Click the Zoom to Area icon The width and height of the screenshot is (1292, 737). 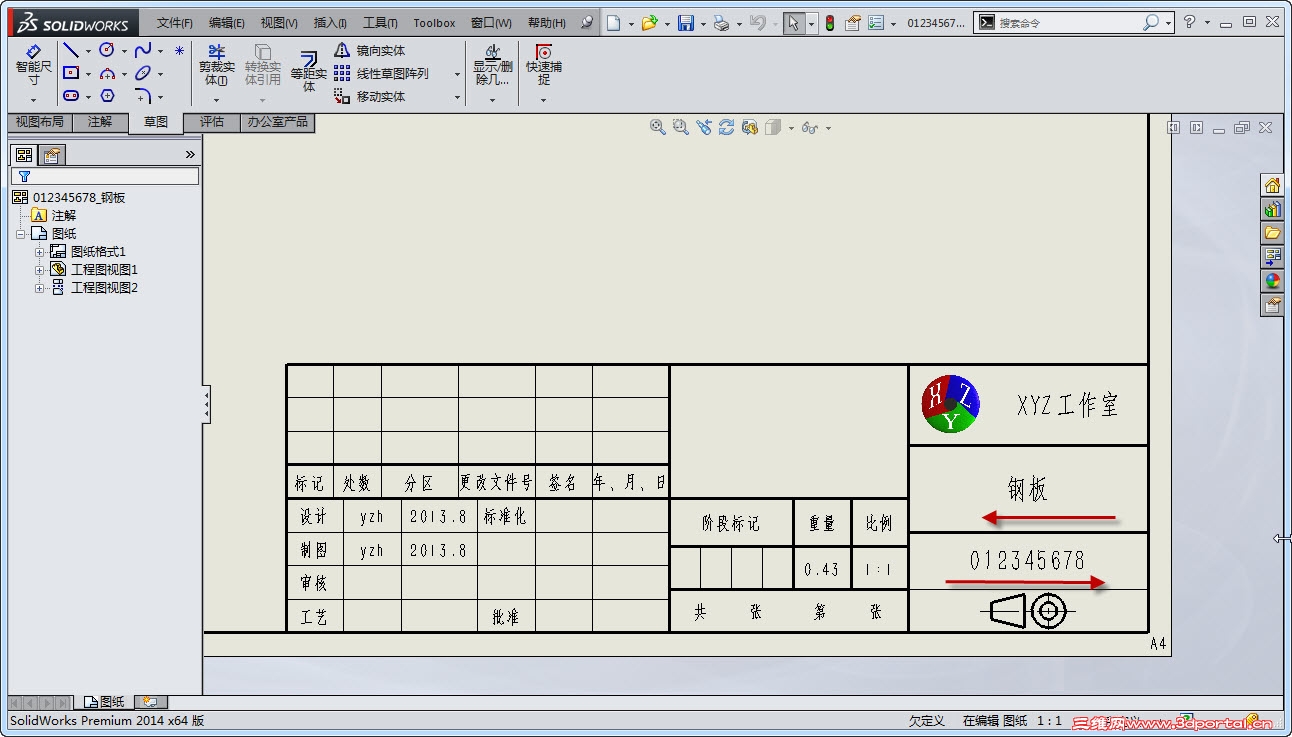(x=681, y=127)
